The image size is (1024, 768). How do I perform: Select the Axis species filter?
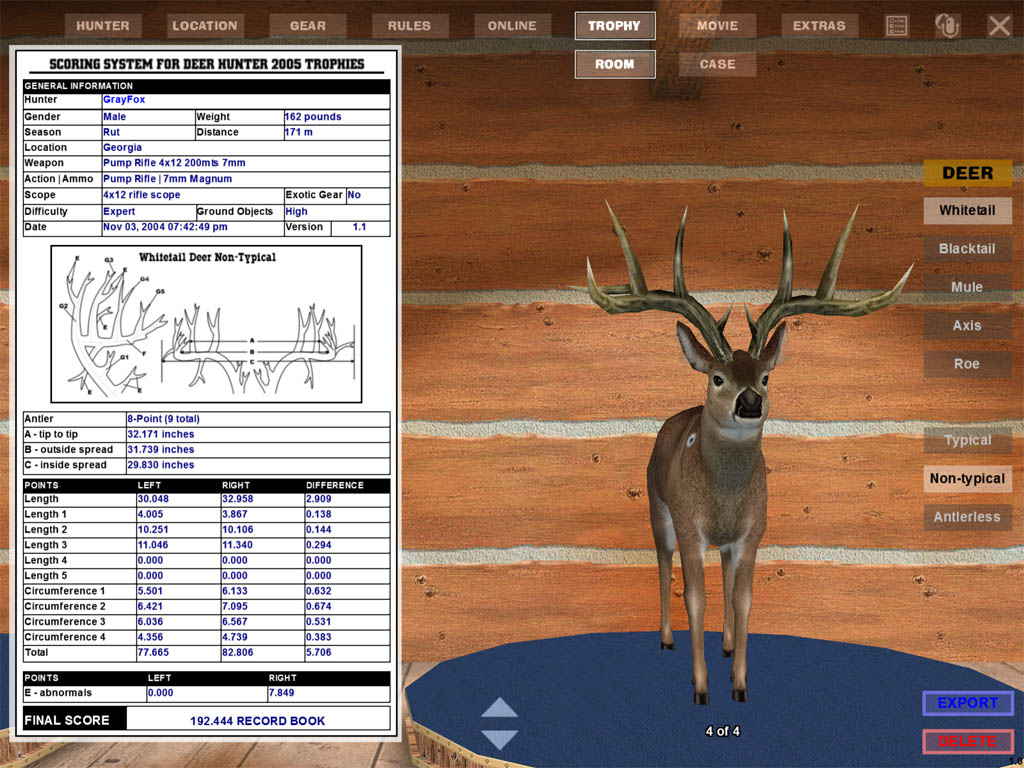[x=967, y=325]
